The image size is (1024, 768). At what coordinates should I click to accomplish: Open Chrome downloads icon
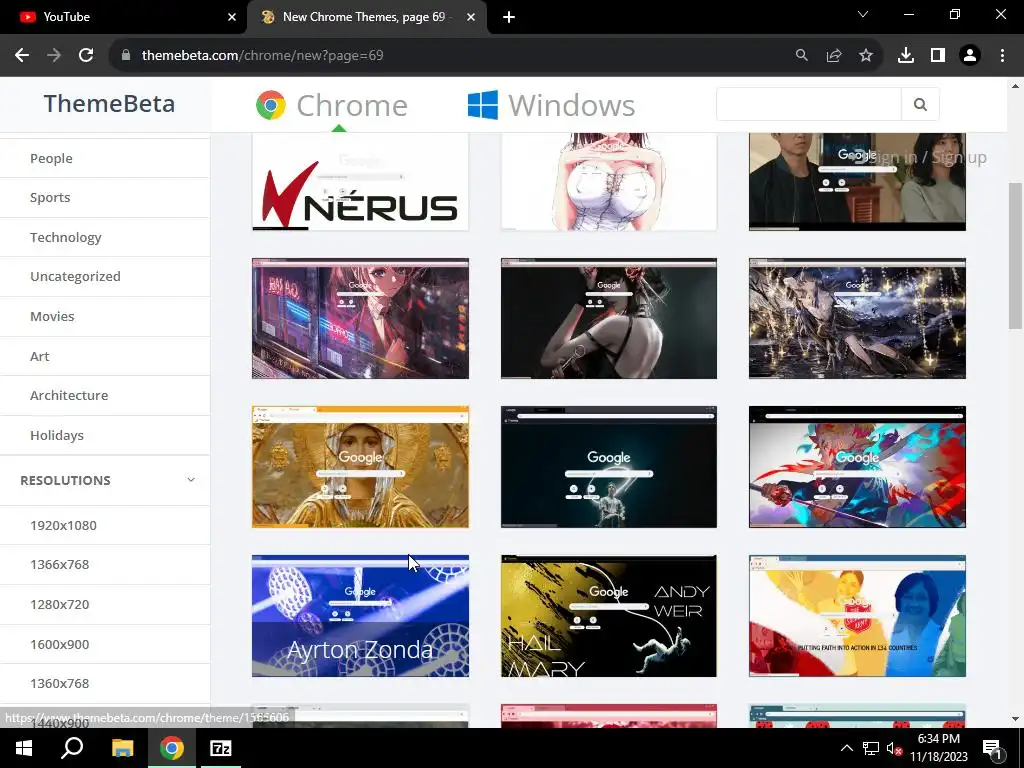point(906,56)
